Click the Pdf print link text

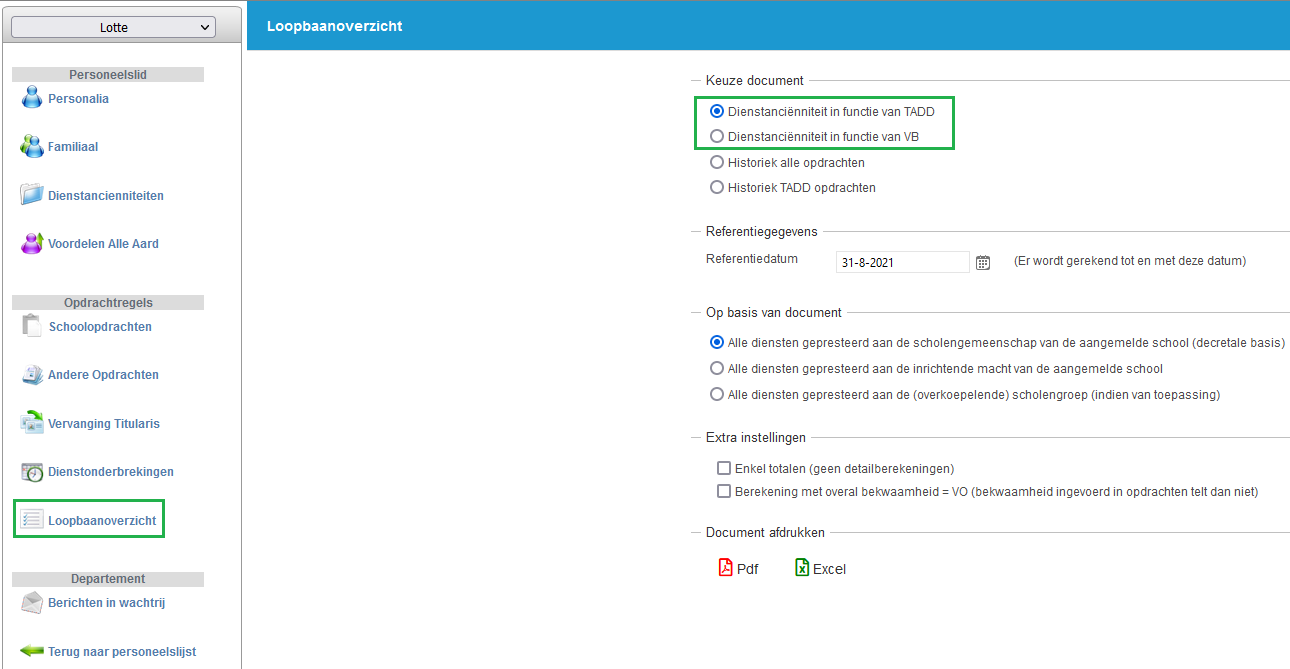(x=748, y=569)
